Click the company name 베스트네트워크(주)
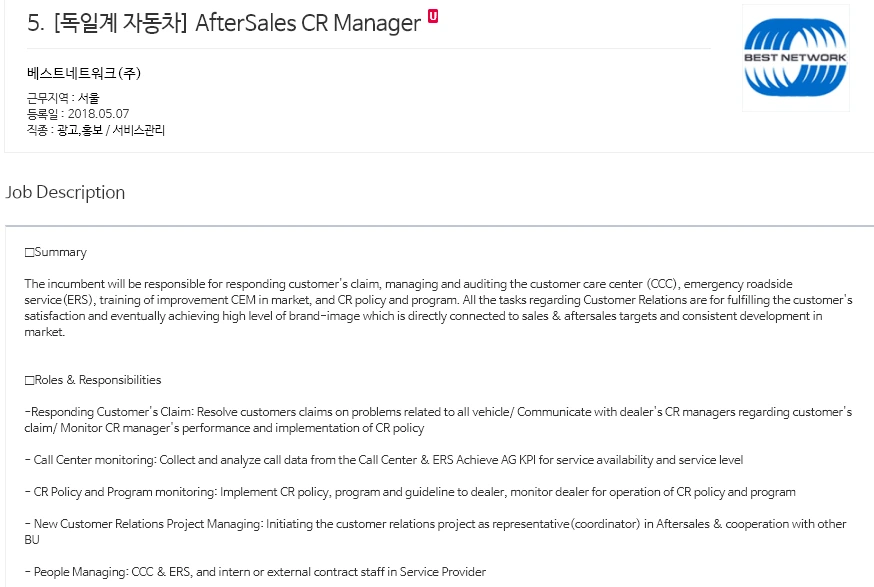The height and width of the screenshot is (587, 874). (x=84, y=73)
